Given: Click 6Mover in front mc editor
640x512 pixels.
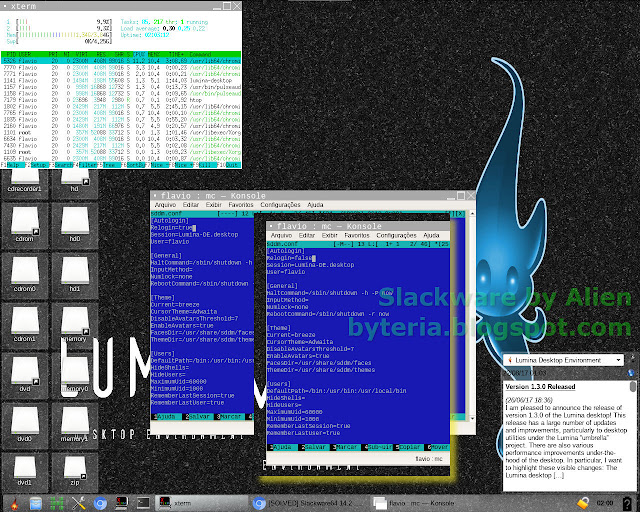Looking at the screenshot, I should click(438, 447).
